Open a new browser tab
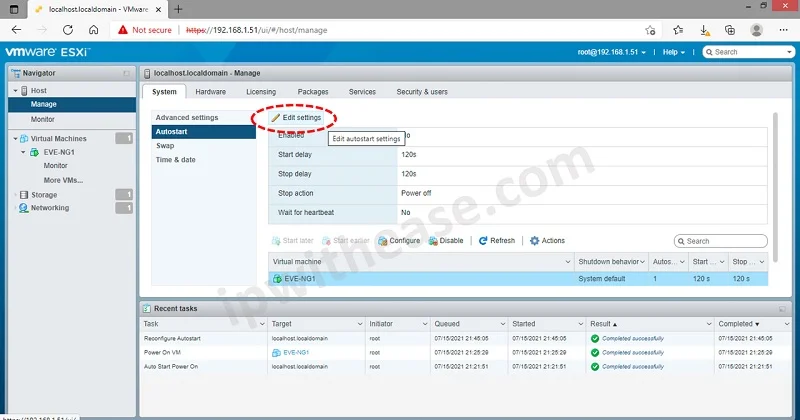The image size is (800, 420). 178,9
